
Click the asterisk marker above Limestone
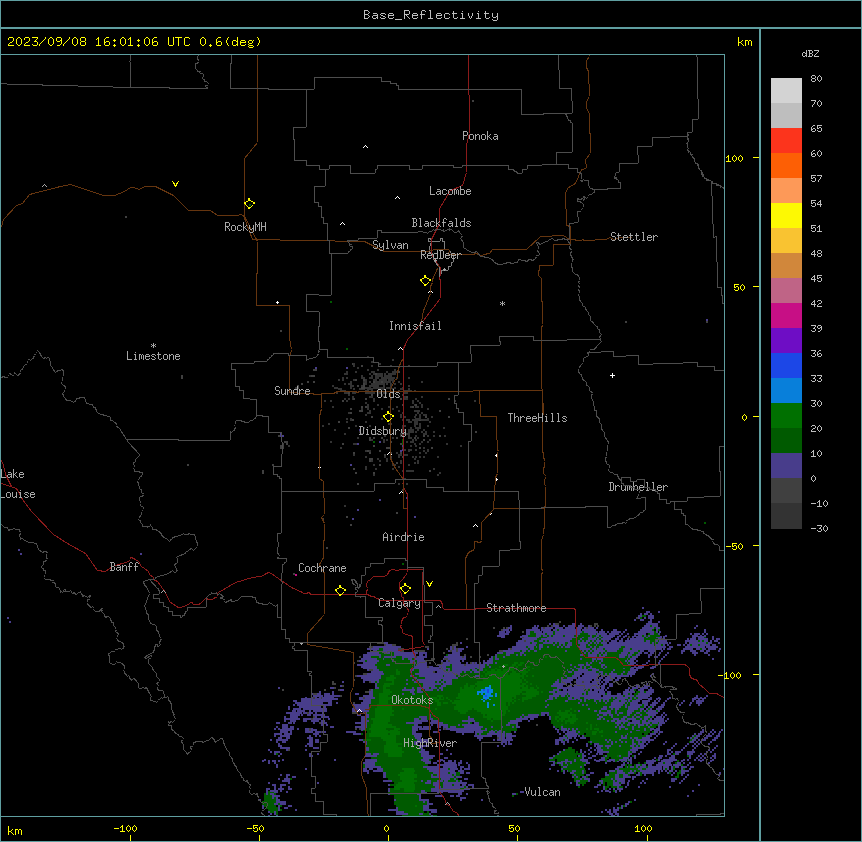click(153, 346)
